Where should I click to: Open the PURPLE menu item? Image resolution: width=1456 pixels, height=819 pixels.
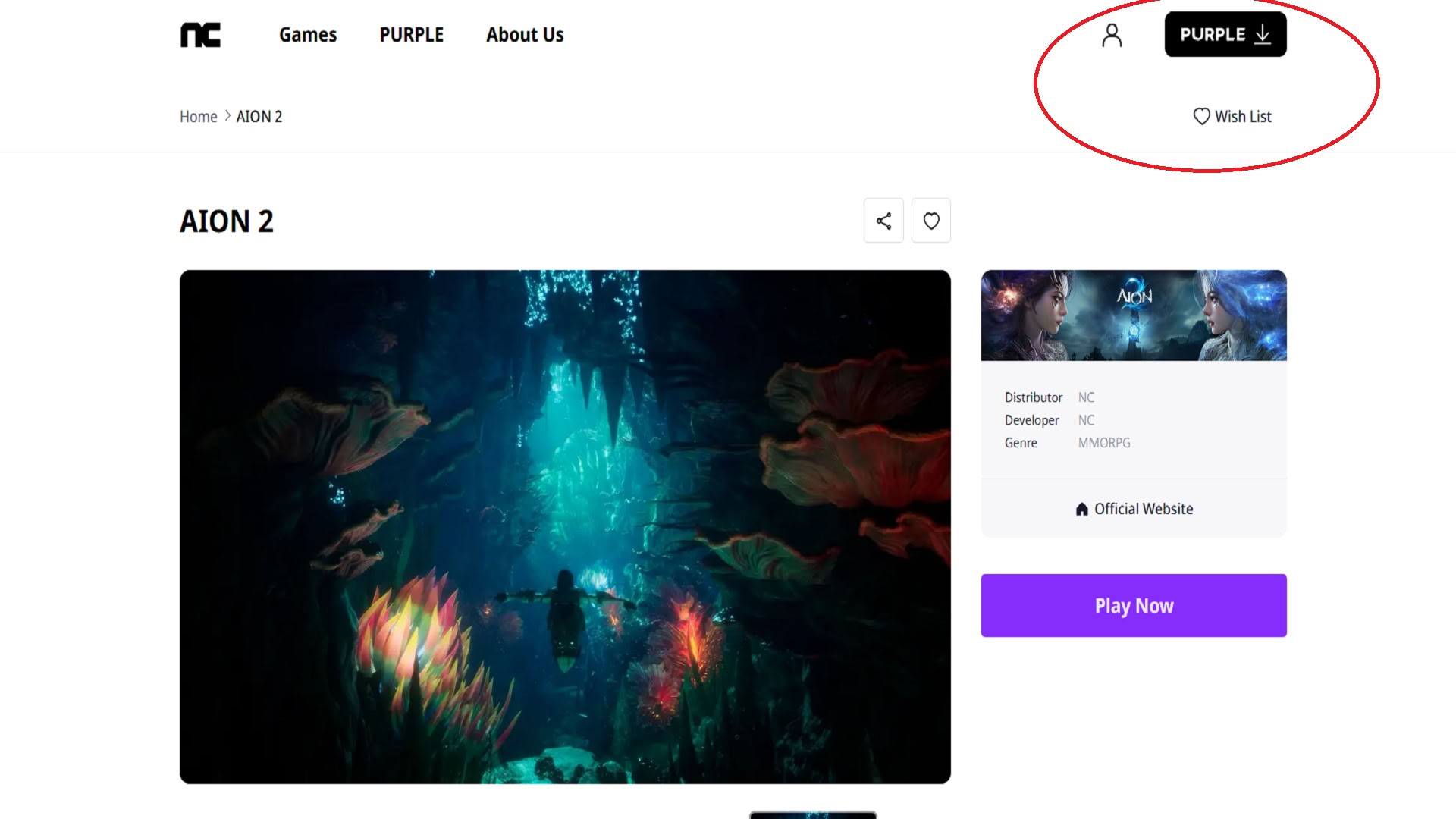(x=411, y=35)
